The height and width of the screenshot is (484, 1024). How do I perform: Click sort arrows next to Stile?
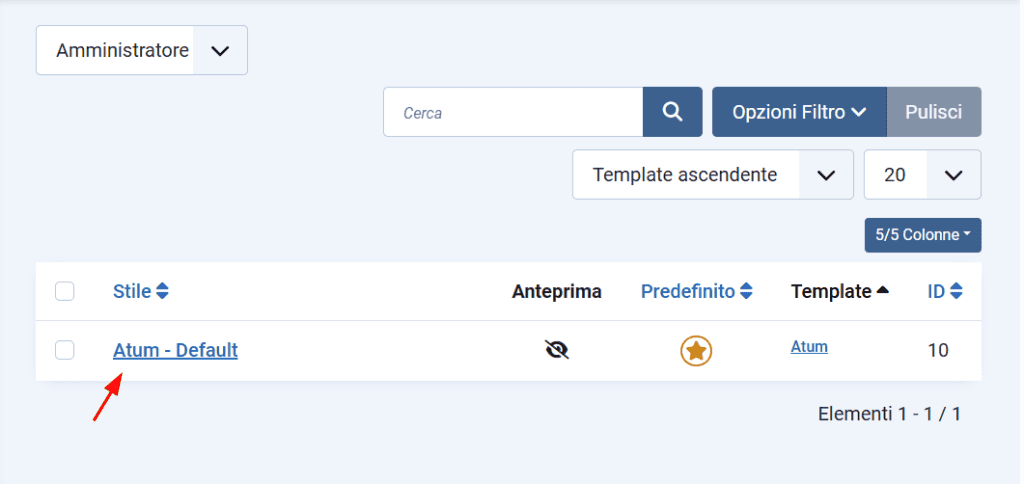pyautogui.click(x=163, y=292)
